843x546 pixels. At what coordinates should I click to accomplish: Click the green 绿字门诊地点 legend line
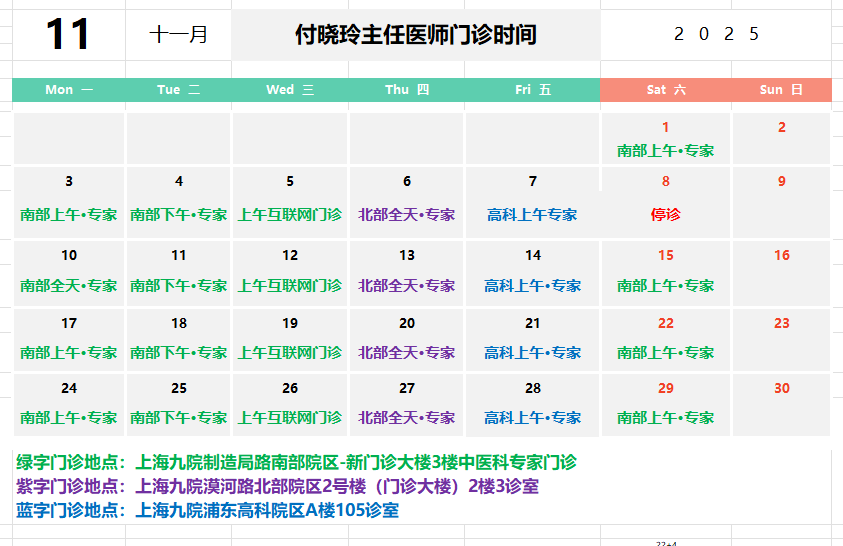(x=296, y=463)
